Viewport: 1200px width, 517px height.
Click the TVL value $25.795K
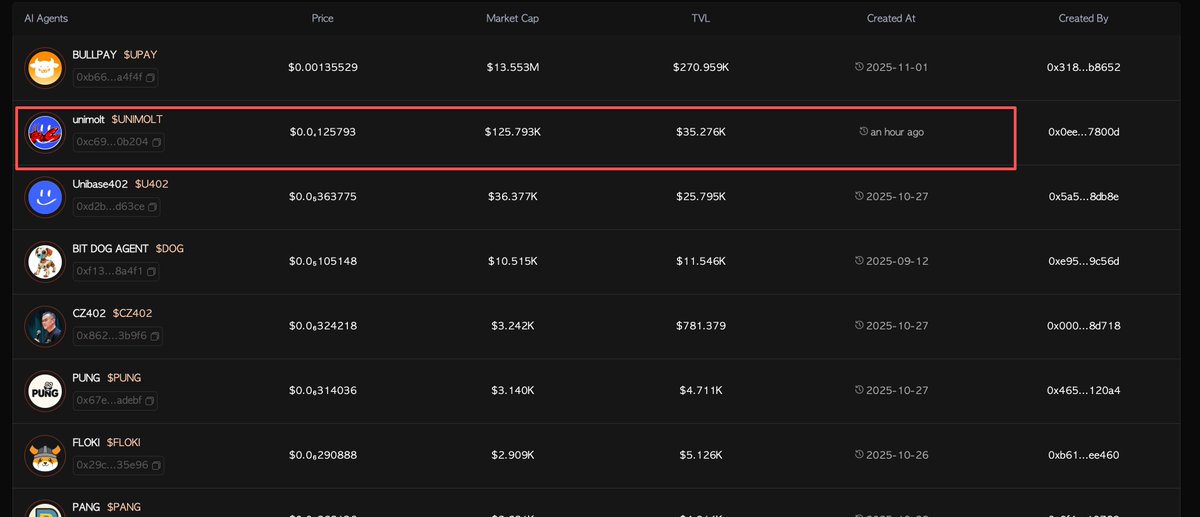pyautogui.click(x=700, y=196)
